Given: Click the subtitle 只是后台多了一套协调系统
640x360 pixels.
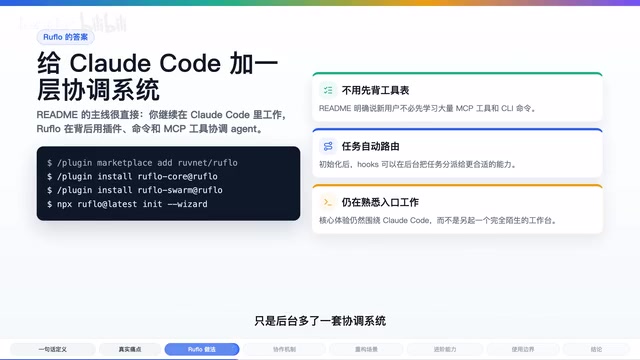Looking at the screenshot, I should tap(320, 321).
